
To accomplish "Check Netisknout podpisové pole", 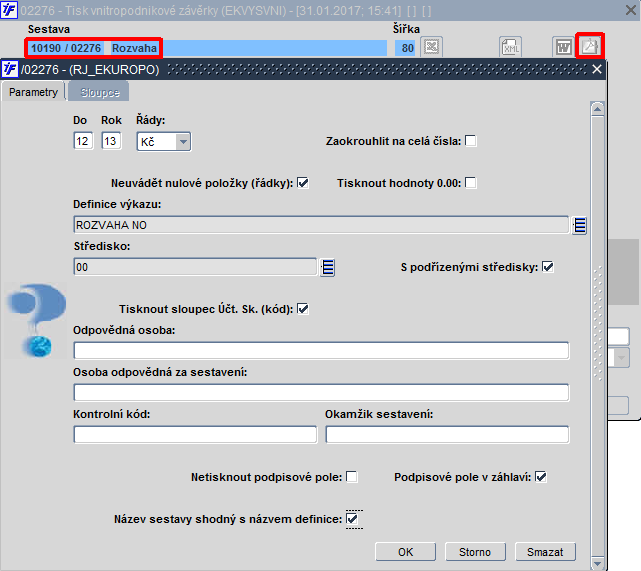I will click(x=352, y=477).
